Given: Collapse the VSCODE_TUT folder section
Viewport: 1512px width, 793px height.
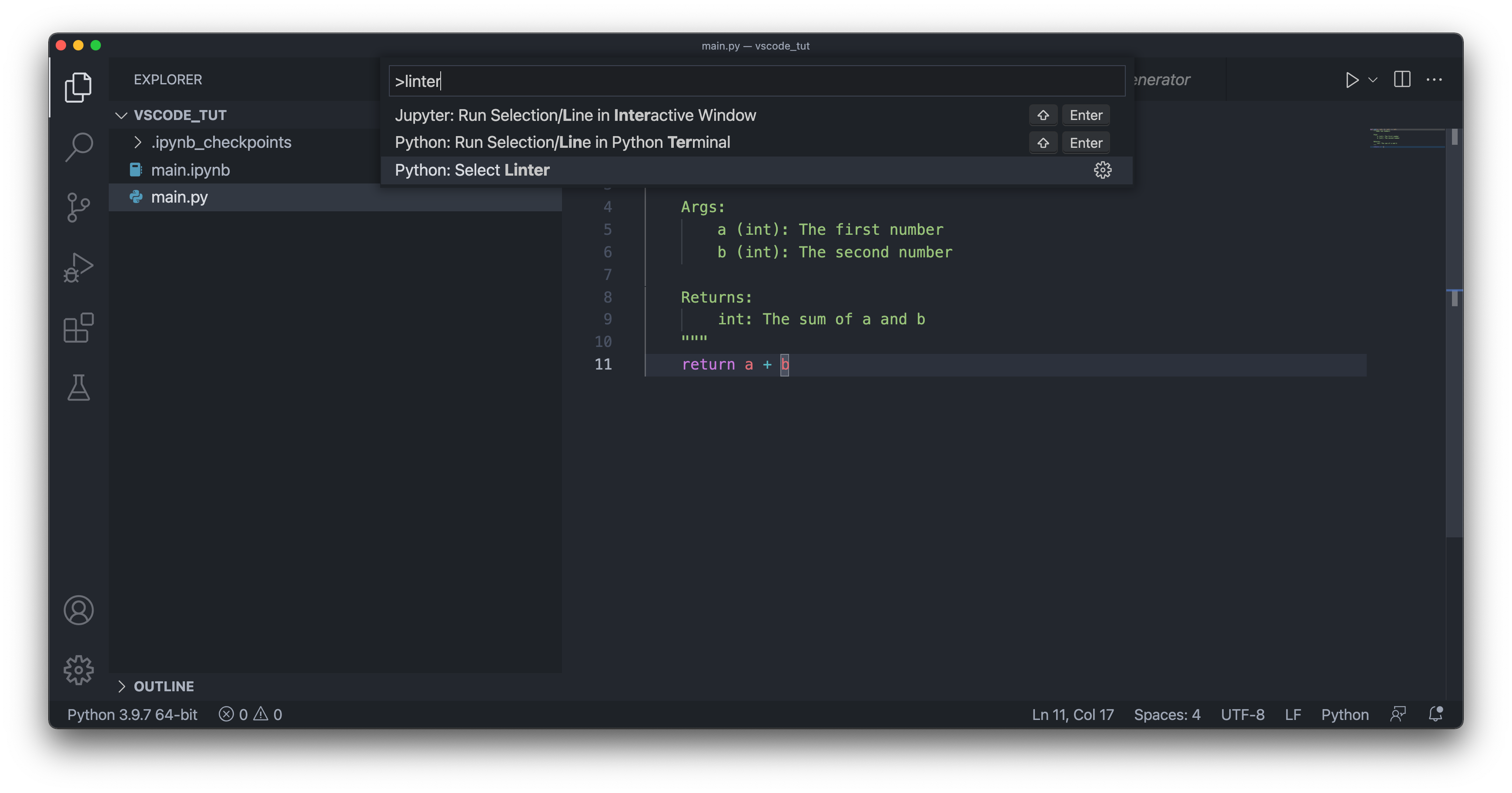Looking at the screenshot, I should point(121,115).
